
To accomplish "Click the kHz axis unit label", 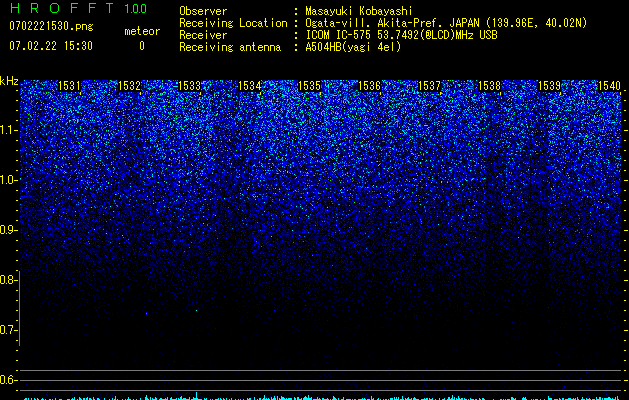I will point(9,81).
